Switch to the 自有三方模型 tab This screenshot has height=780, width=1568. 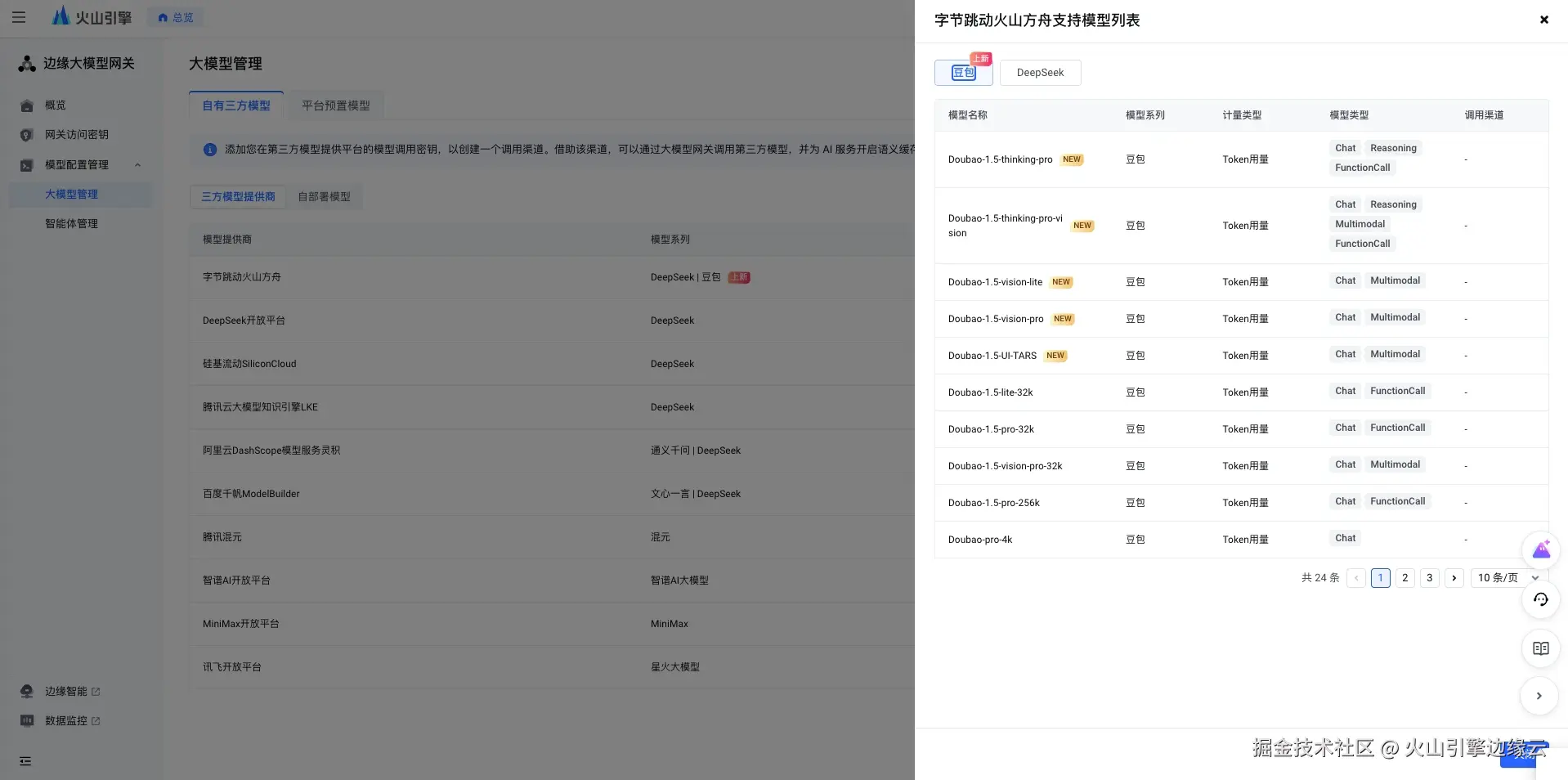236,105
